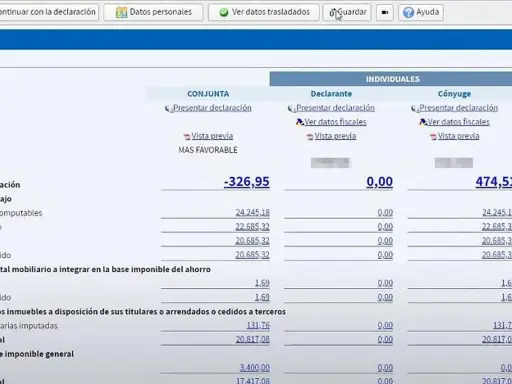Click the icon beside Declarante Ver datos fiscales
Screen dimensions: 512x384
(299, 122)
